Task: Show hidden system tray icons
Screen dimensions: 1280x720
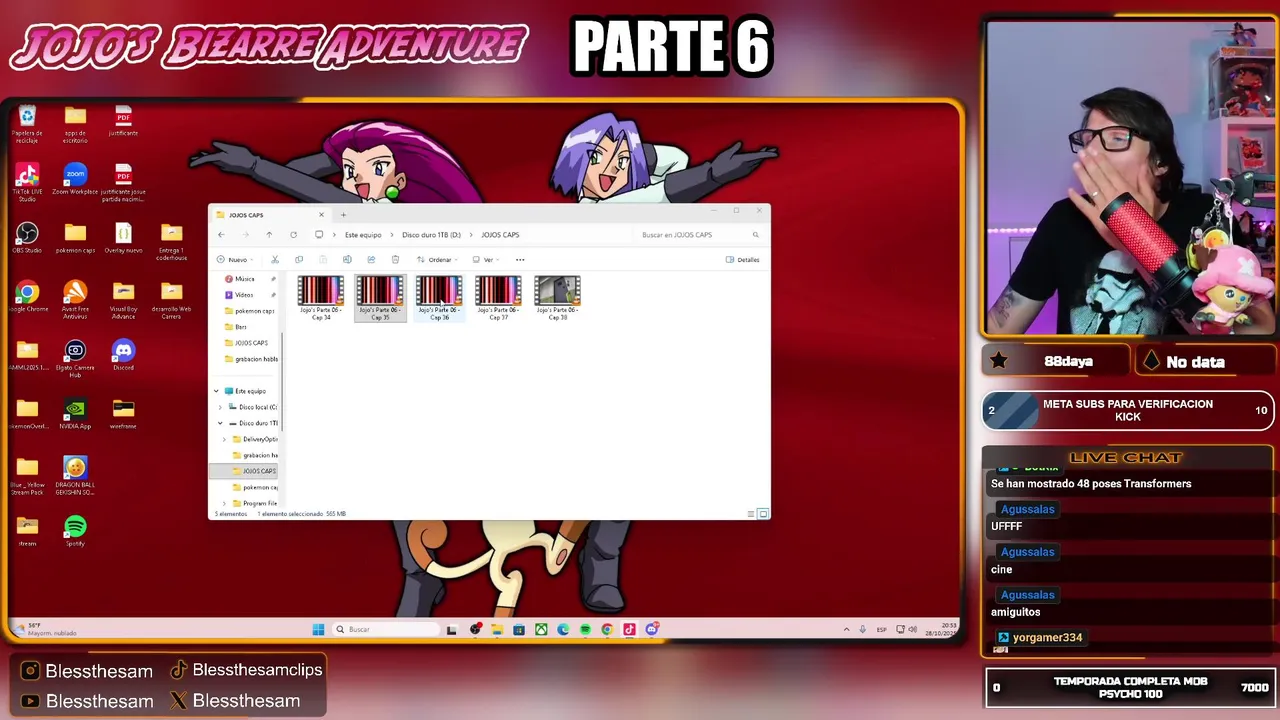Action: 847,629
